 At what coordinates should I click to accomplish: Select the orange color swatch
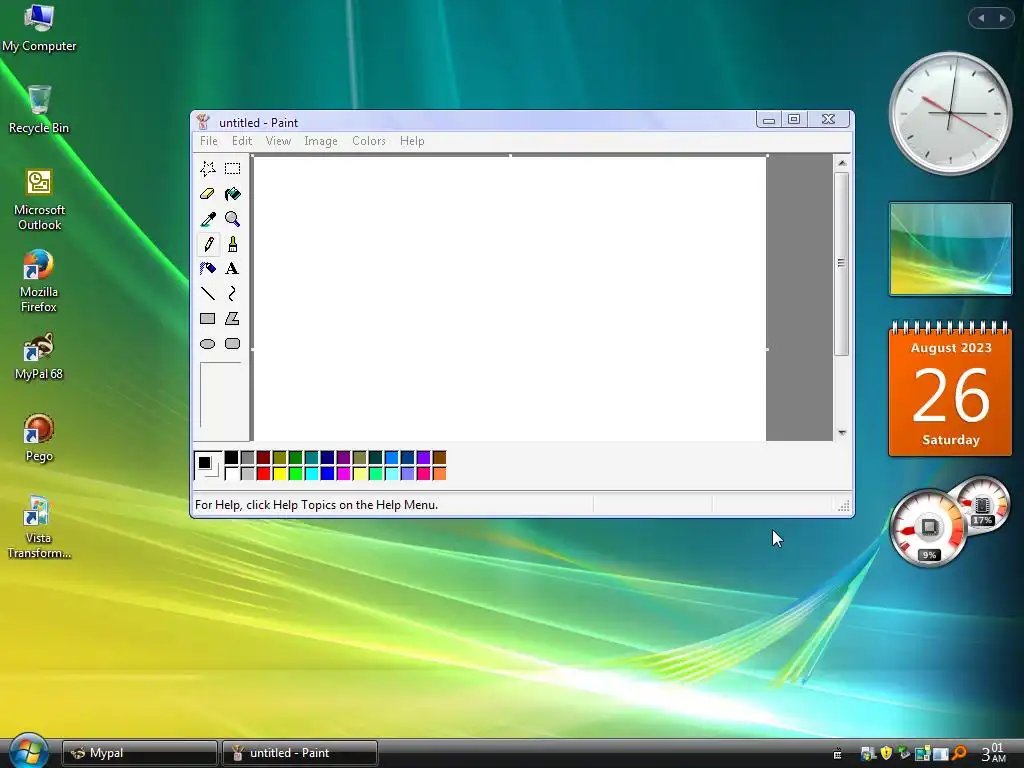(x=440, y=473)
